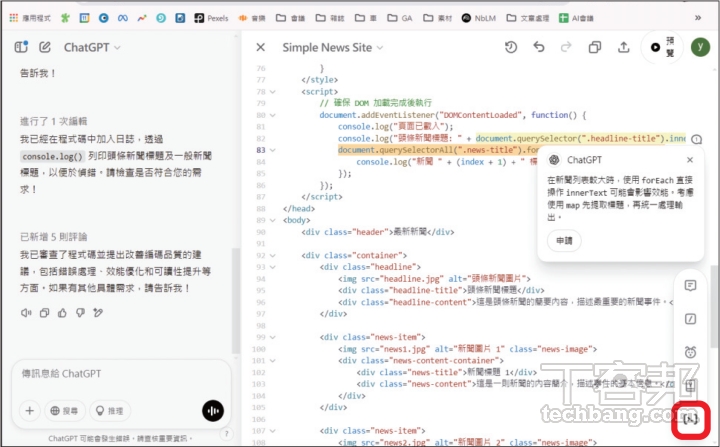Image resolution: width=720 pixels, height=447 pixels.
Task: Click the read aloud speaker icon
Action: (x=26, y=312)
